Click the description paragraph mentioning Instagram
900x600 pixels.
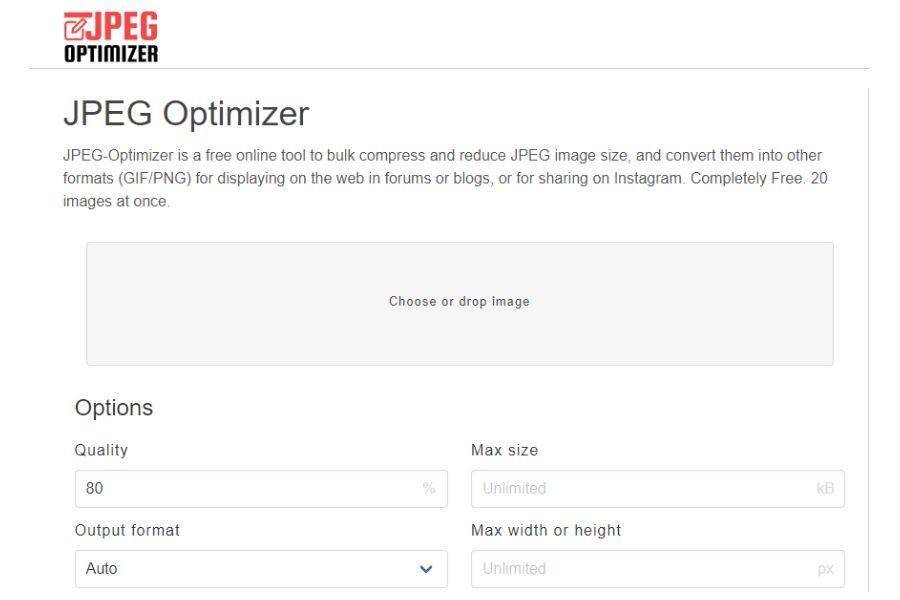point(445,178)
